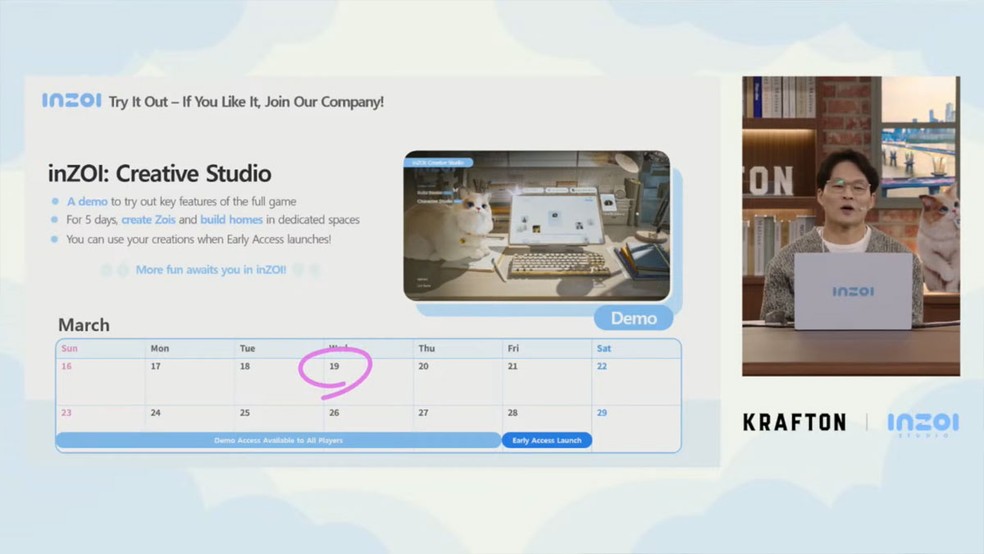Image resolution: width=984 pixels, height=554 pixels.
Task: Select the 'You can use your creations' bullet line
Action: pyautogui.click(x=198, y=239)
